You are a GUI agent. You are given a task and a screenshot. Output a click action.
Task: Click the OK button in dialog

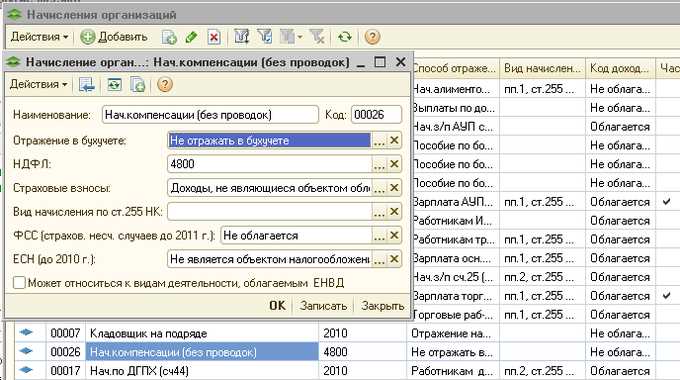pos(278,305)
